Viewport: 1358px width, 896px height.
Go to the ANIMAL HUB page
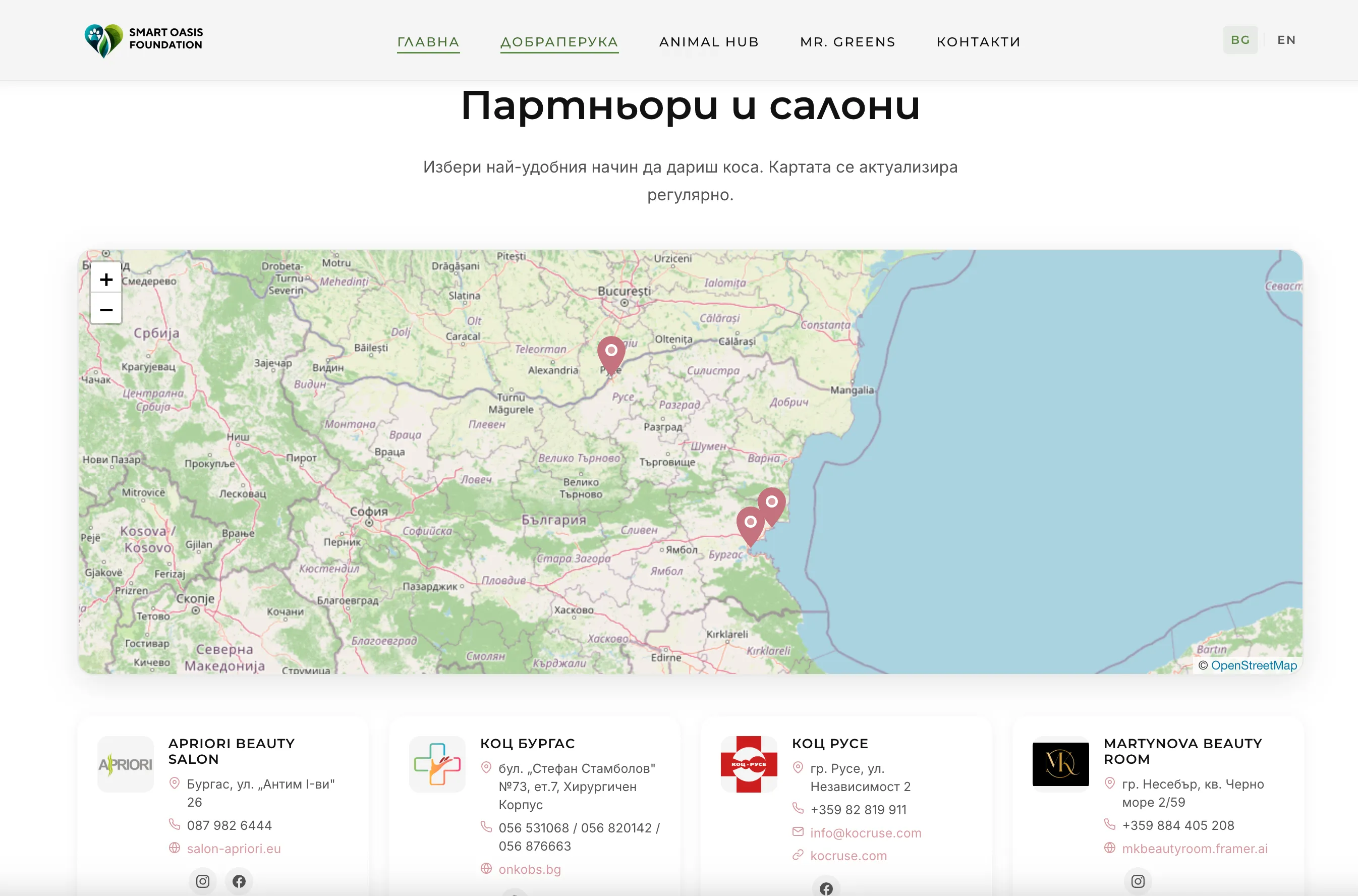click(x=709, y=42)
